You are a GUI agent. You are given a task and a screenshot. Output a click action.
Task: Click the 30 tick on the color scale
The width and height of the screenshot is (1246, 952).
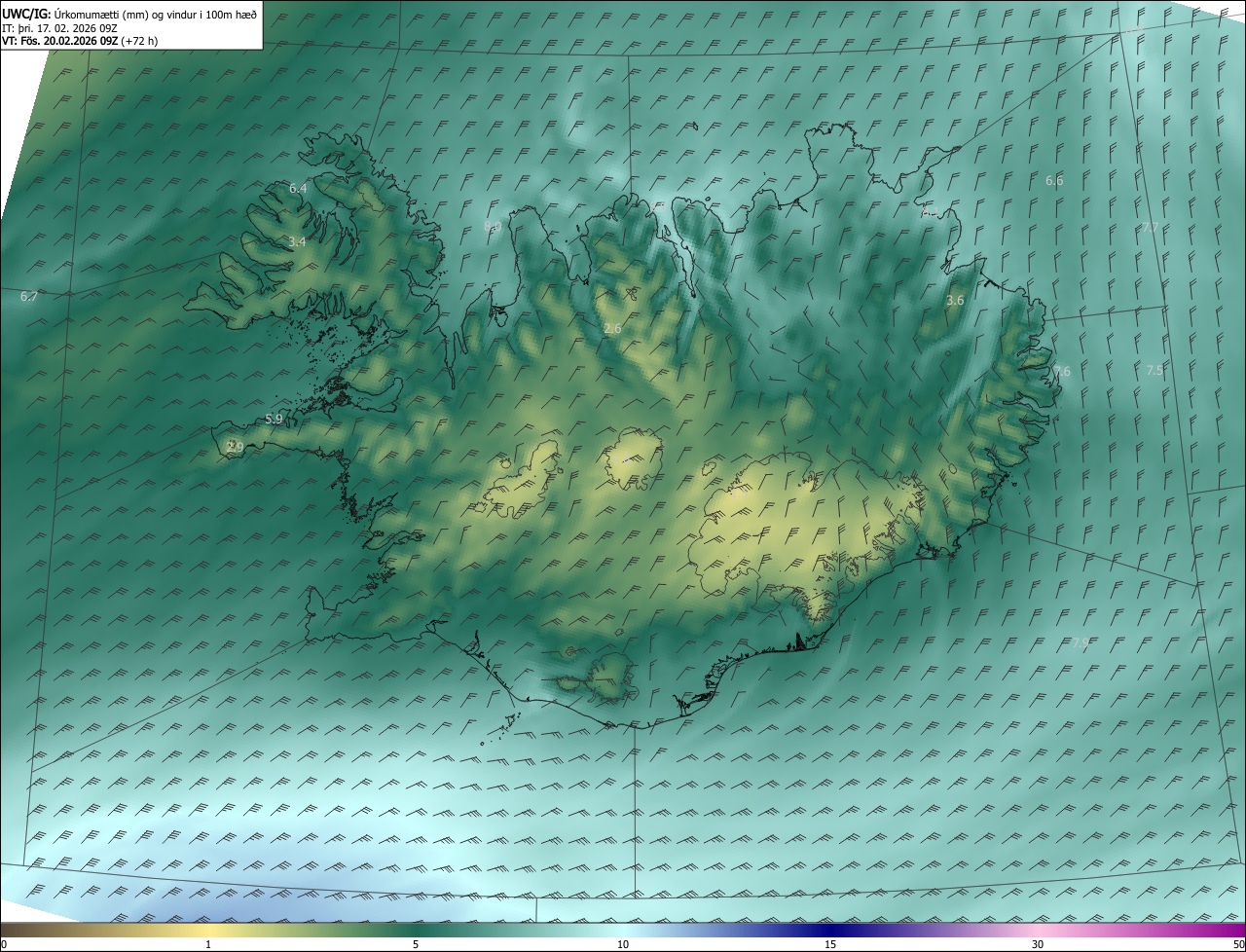pos(1038,944)
